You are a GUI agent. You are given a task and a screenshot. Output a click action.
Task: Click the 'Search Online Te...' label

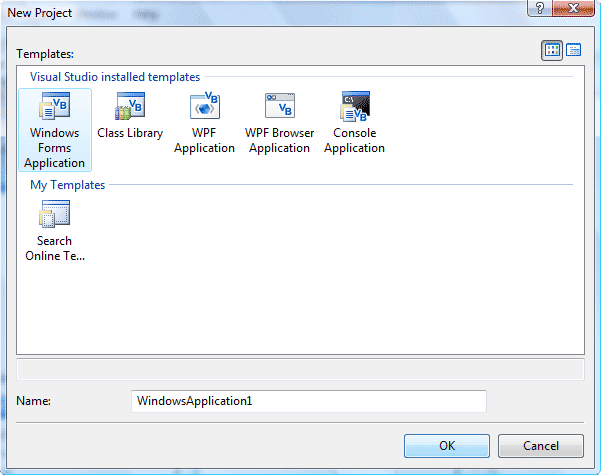tap(55, 248)
